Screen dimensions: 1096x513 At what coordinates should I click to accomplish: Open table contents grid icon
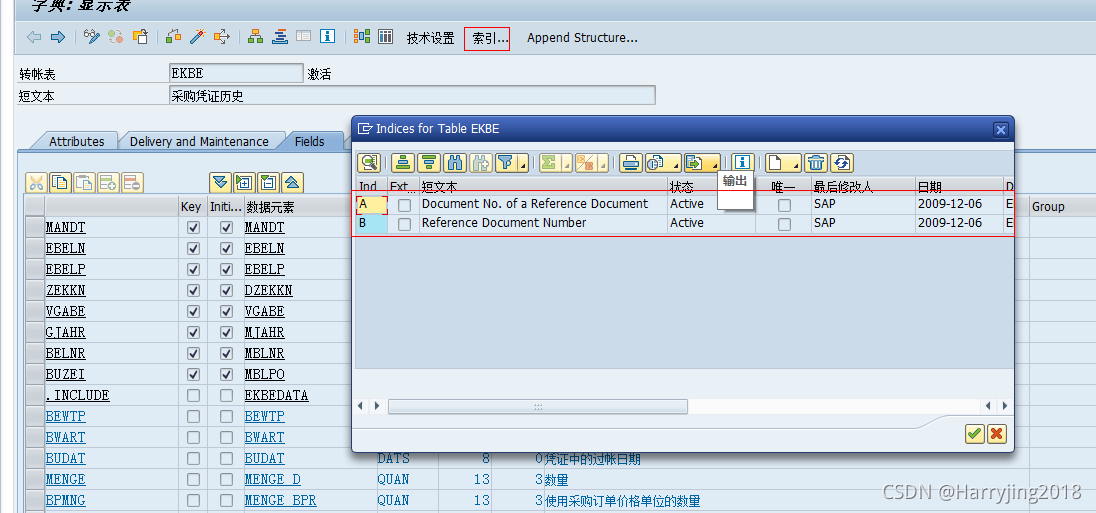(x=386, y=37)
